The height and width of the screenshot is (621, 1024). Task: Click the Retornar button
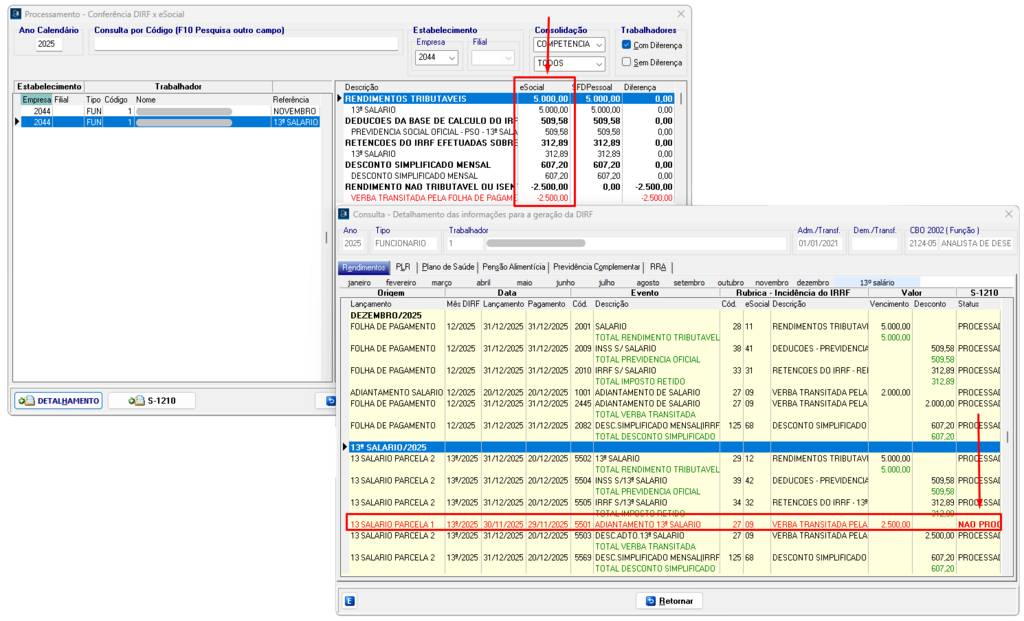[669, 601]
